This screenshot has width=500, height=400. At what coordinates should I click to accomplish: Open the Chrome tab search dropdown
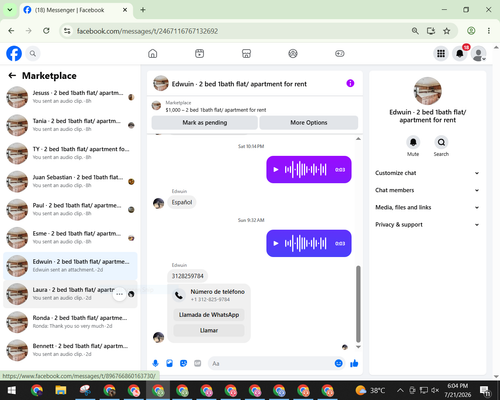[10, 10]
